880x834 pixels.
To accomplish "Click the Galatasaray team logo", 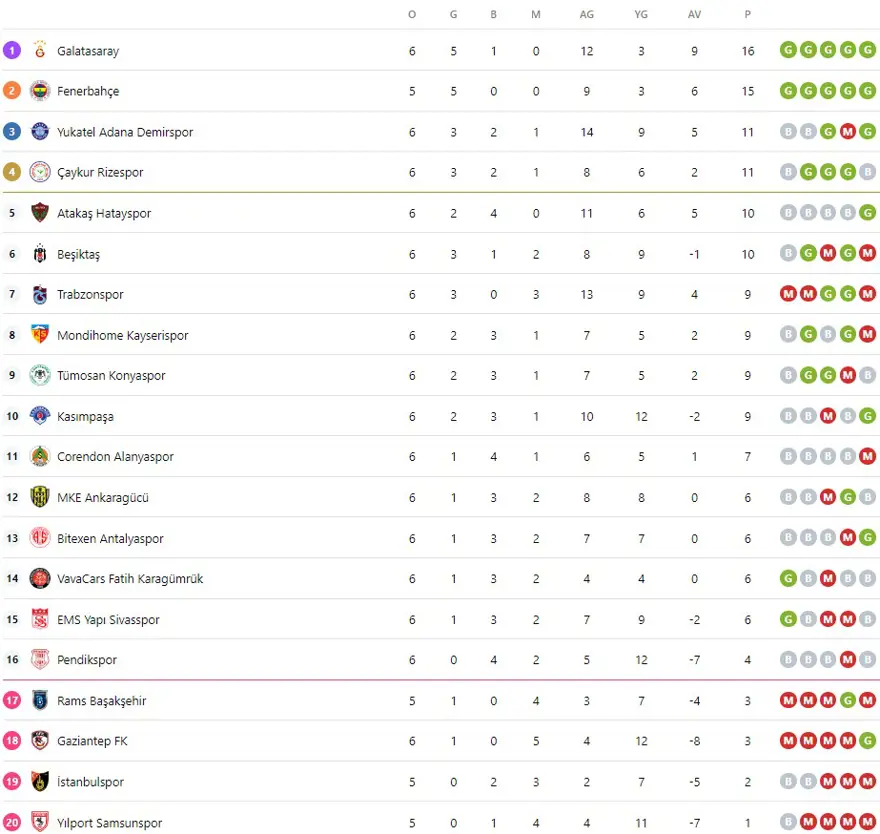I will [x=40, y=50].
